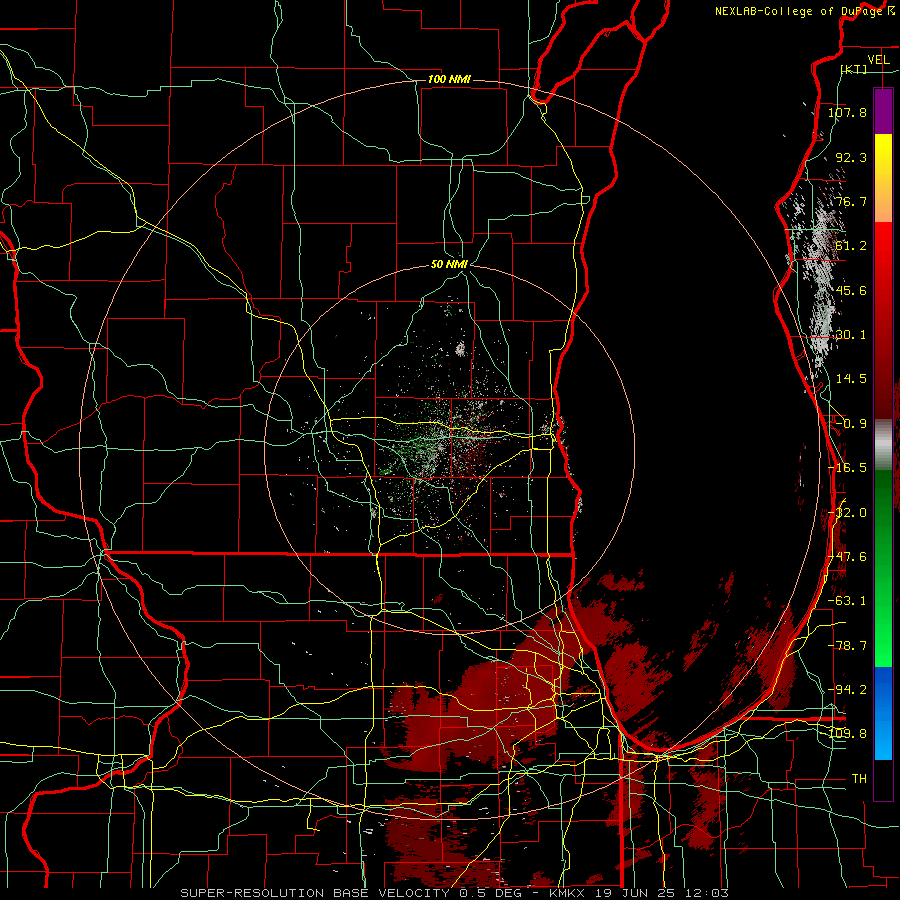Pick the gray-white segment of the color bar
Viewport: 900px width, 900px height.
pyautogui.click(x=883, y=445)
